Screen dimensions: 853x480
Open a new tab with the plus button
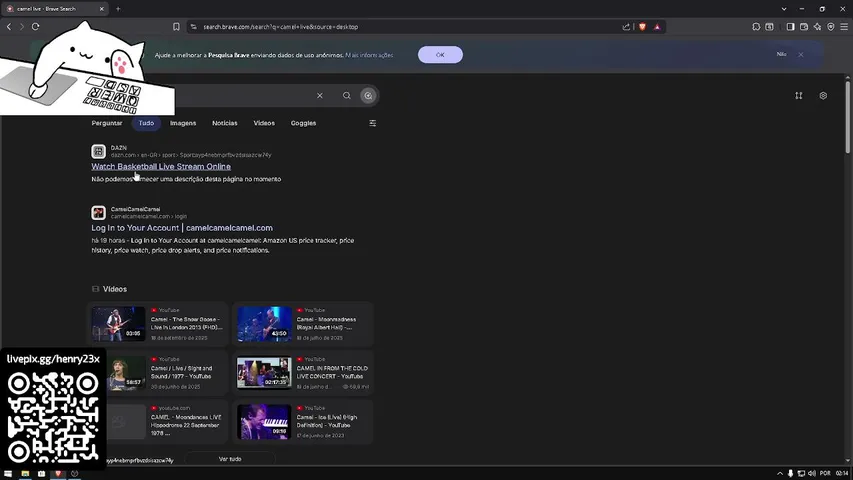(x=118, y=9)
